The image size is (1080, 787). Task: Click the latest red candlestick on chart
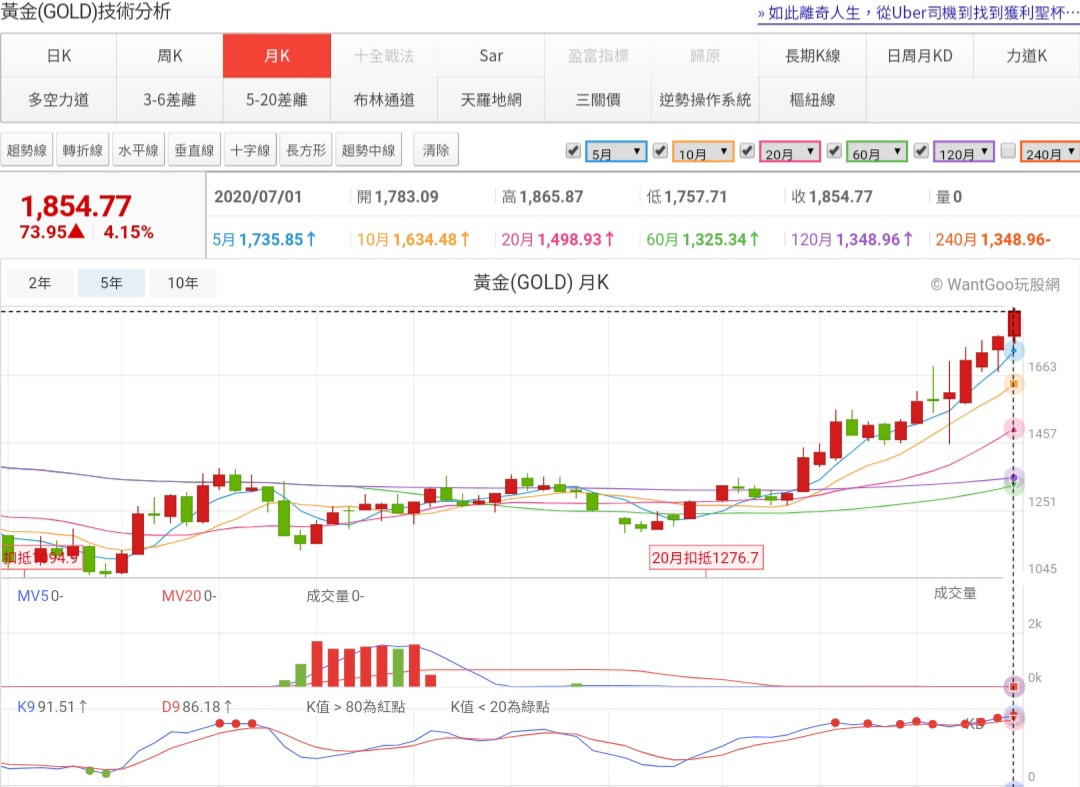(1015, 324)
